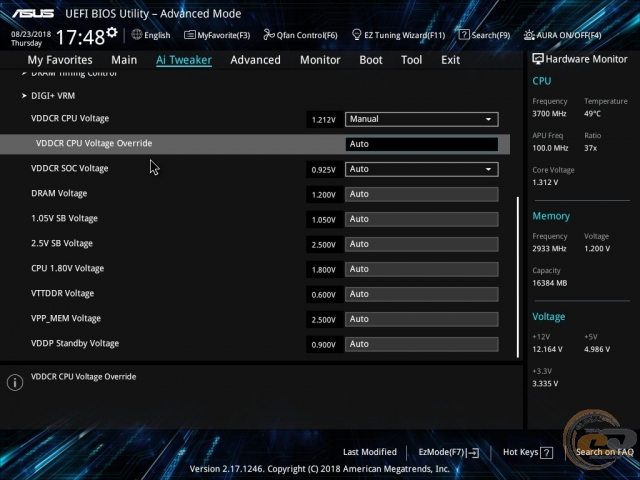Open the Main tab

(x=124, y=60)
